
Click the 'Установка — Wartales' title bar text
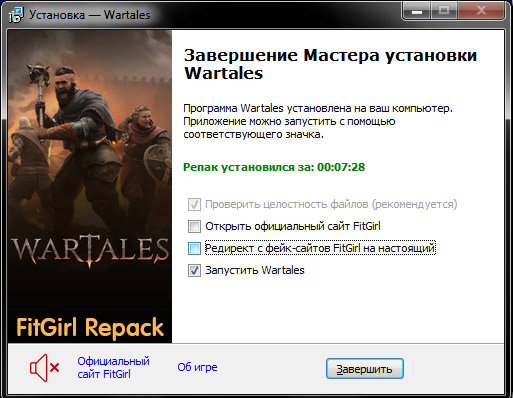89,15
